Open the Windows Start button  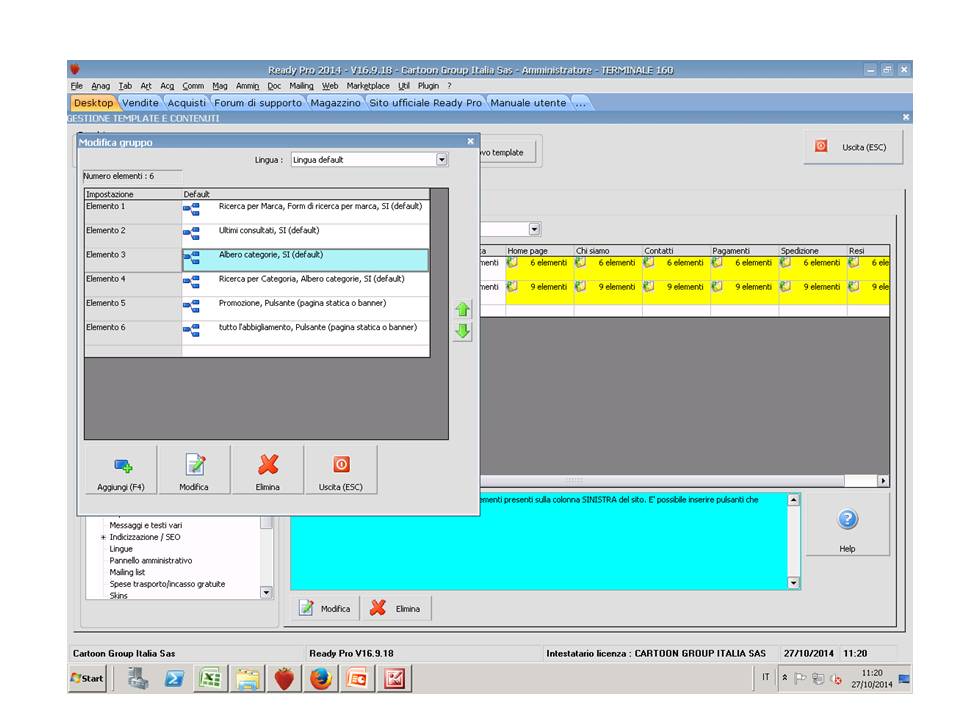click(x=87, y=678)
